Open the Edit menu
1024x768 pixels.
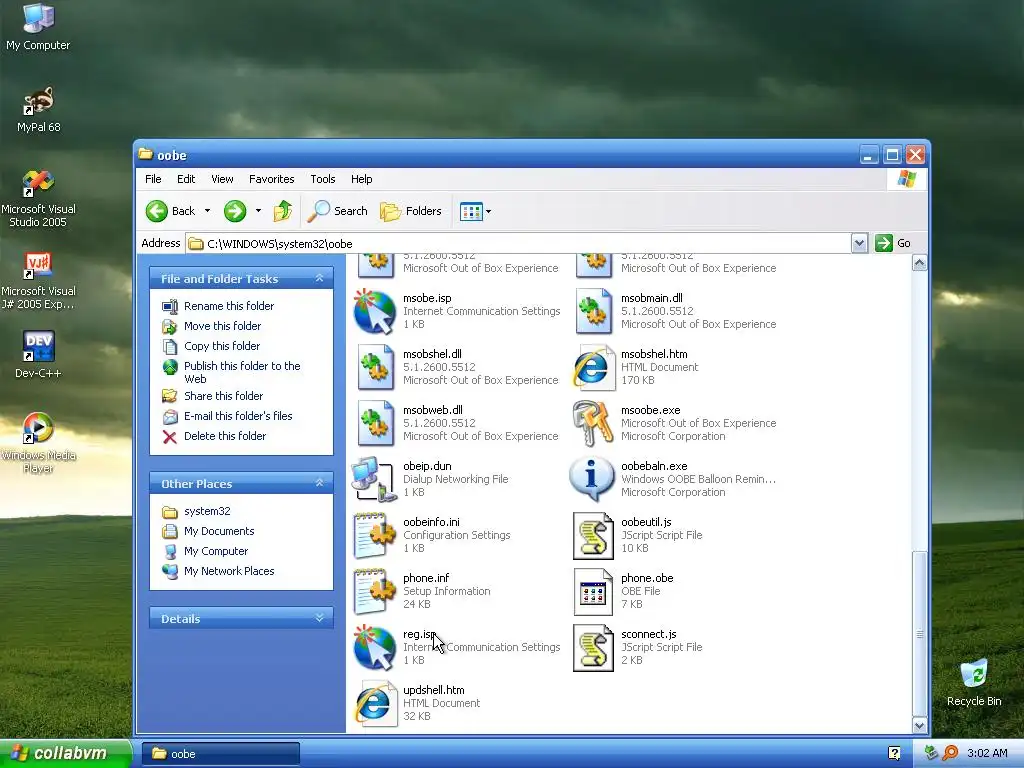click(x=186, y=179)
